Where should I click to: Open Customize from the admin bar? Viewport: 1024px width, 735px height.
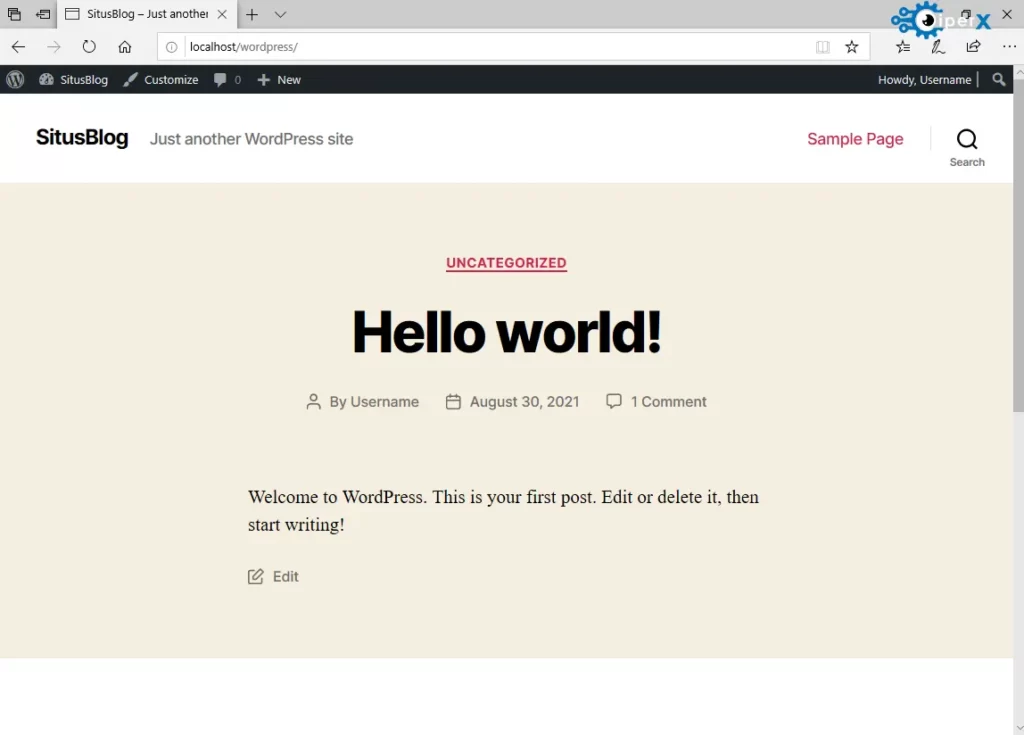(x=161, y=80)
